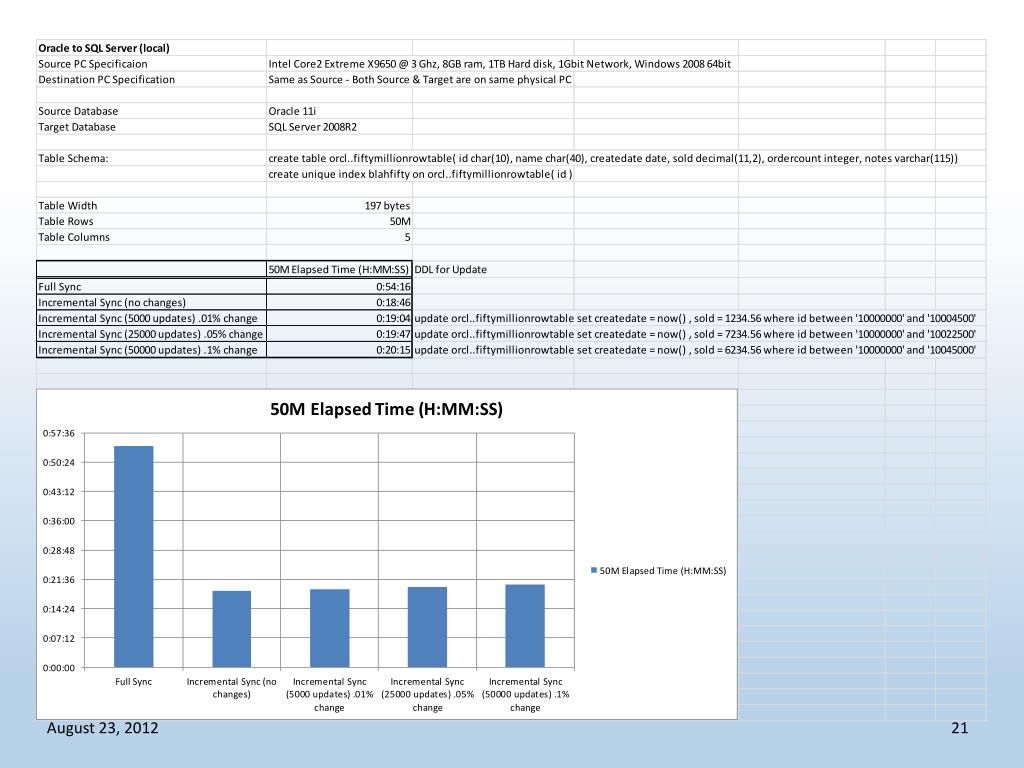1024x768 pixels.
Task: Select the update statement with sold = 1234.56
Action: pos(695,318)
